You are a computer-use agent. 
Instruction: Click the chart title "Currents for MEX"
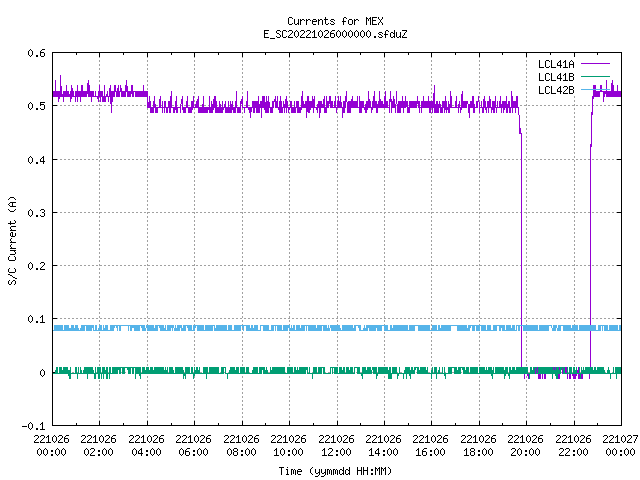(335, 21)
